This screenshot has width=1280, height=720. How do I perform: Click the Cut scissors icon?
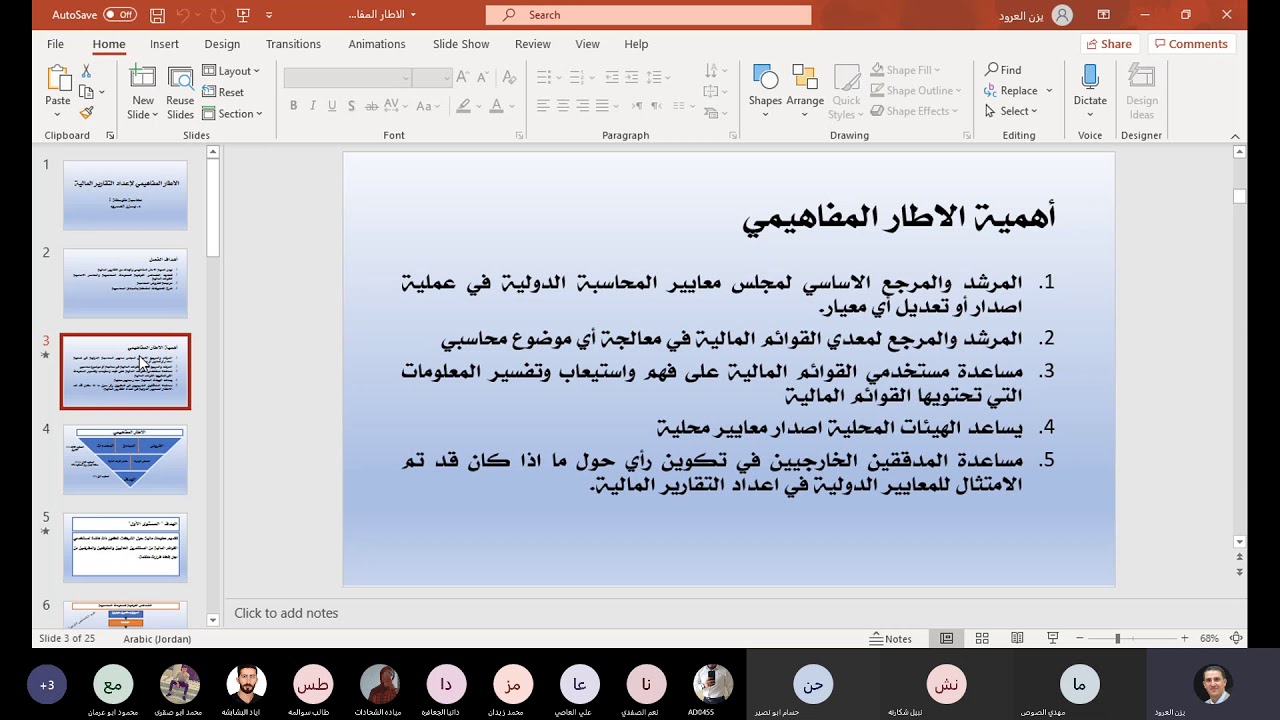86,71
